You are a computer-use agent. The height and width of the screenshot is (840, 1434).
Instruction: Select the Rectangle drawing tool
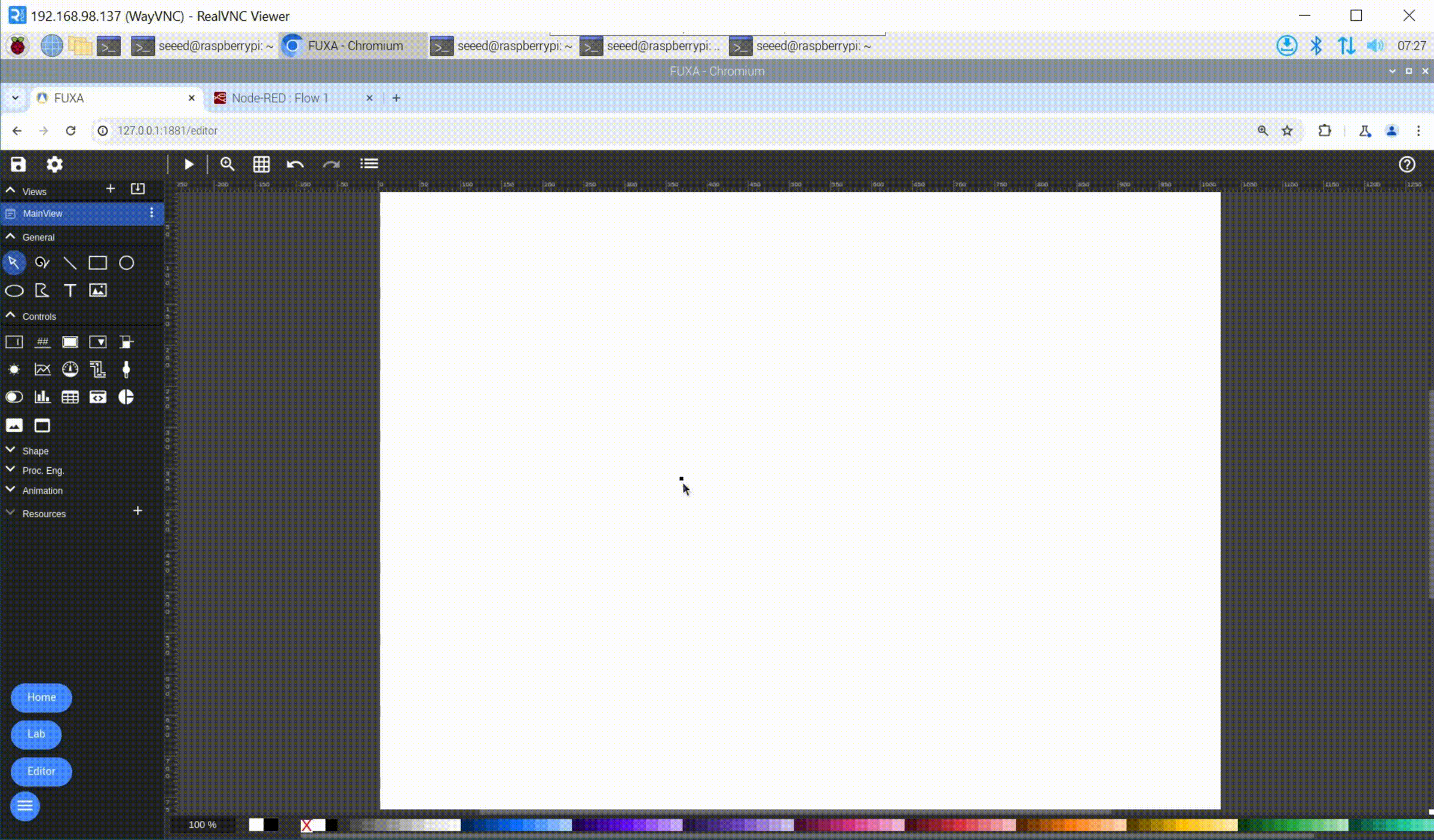[97, 263]
